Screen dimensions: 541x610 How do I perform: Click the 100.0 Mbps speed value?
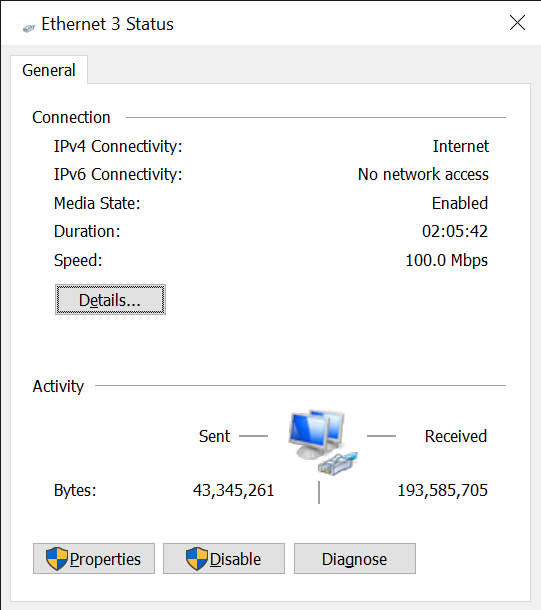point(446,260)
